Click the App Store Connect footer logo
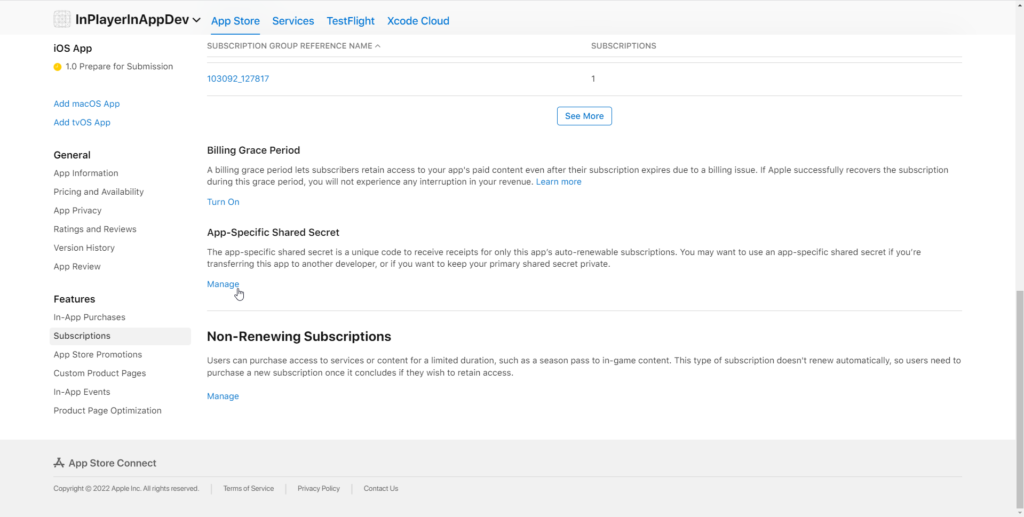The image size is (1024, 517). coord(105,463)
